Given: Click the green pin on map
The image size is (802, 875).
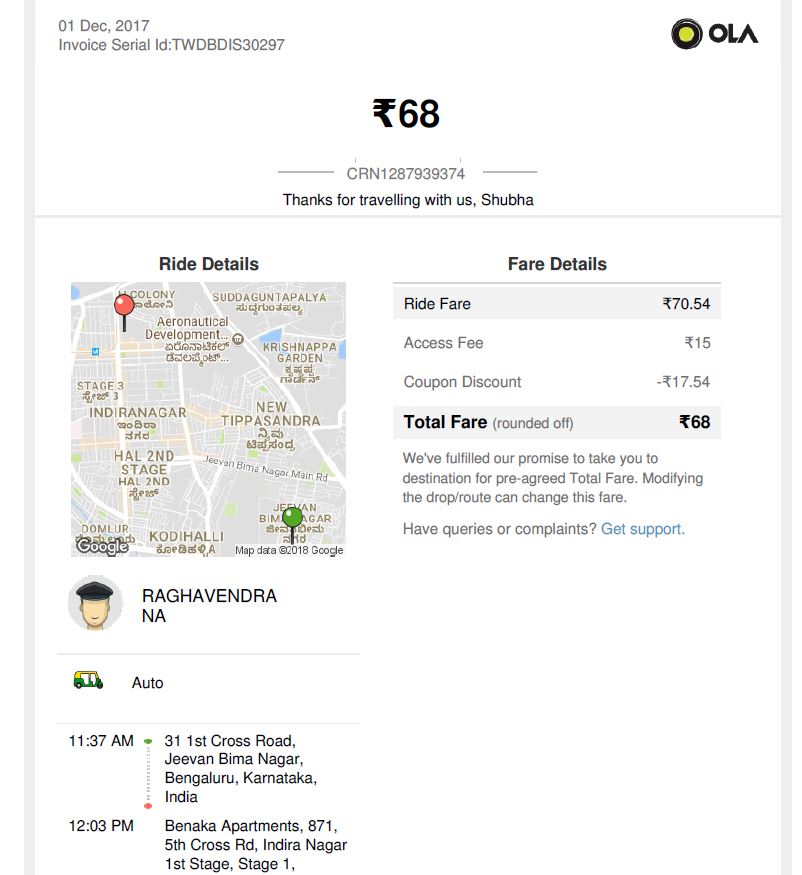Looking at the screenshot, I should click(x=292, y=519).
